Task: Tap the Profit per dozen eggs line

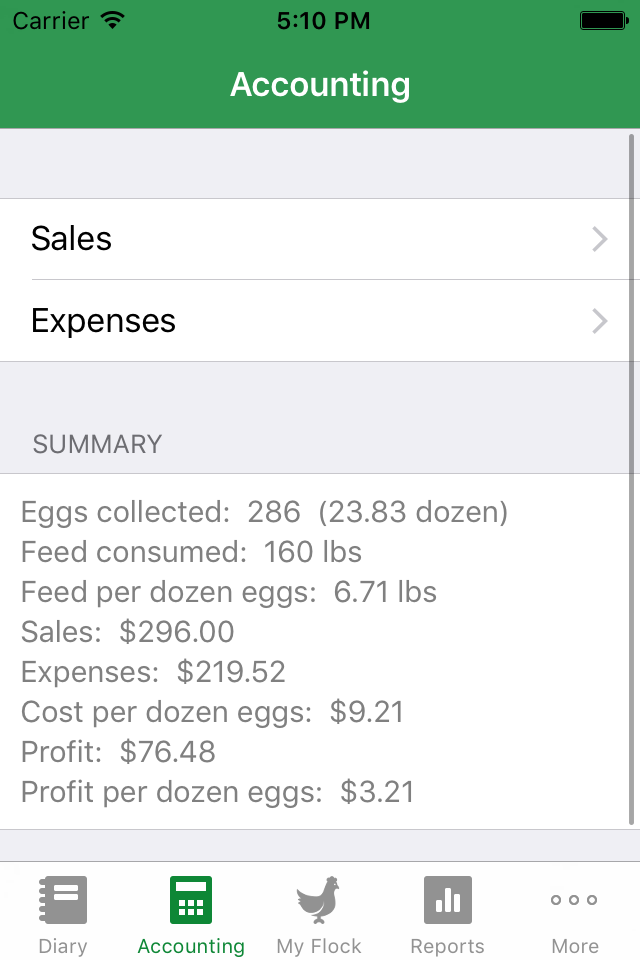Action: (x=217, y=792)
